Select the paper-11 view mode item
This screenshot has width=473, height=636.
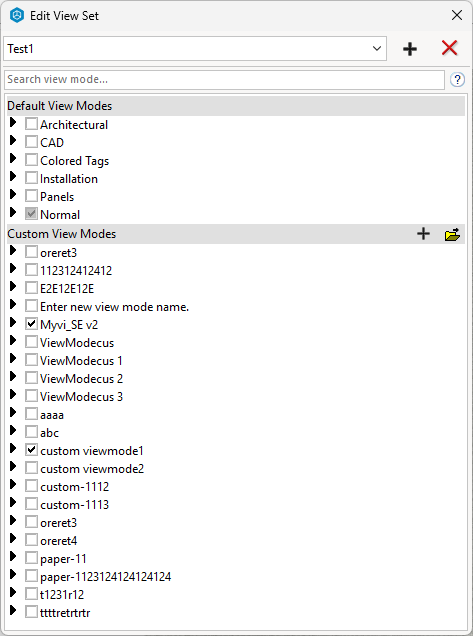click(x=63, y=559)
